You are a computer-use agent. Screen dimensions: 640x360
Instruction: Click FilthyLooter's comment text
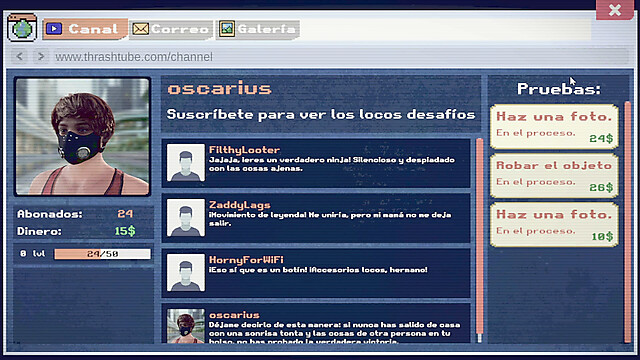331,164
